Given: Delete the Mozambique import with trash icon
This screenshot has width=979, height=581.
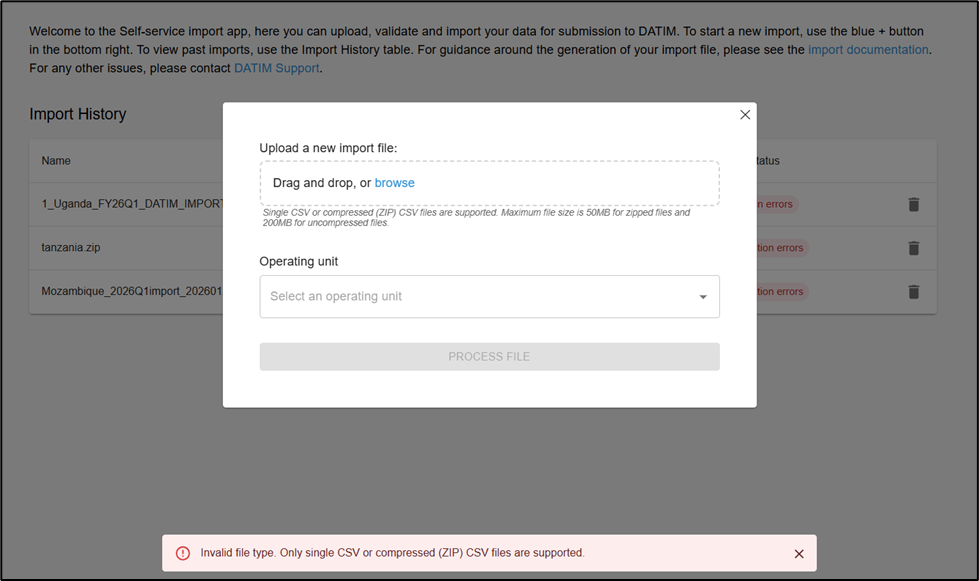Looking at the screenshot, I should pyautogui.click(x=913, y=292).
